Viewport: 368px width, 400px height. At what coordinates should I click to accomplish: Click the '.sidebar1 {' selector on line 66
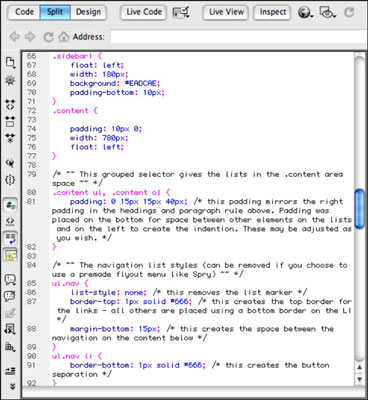[x=77, y=56]
